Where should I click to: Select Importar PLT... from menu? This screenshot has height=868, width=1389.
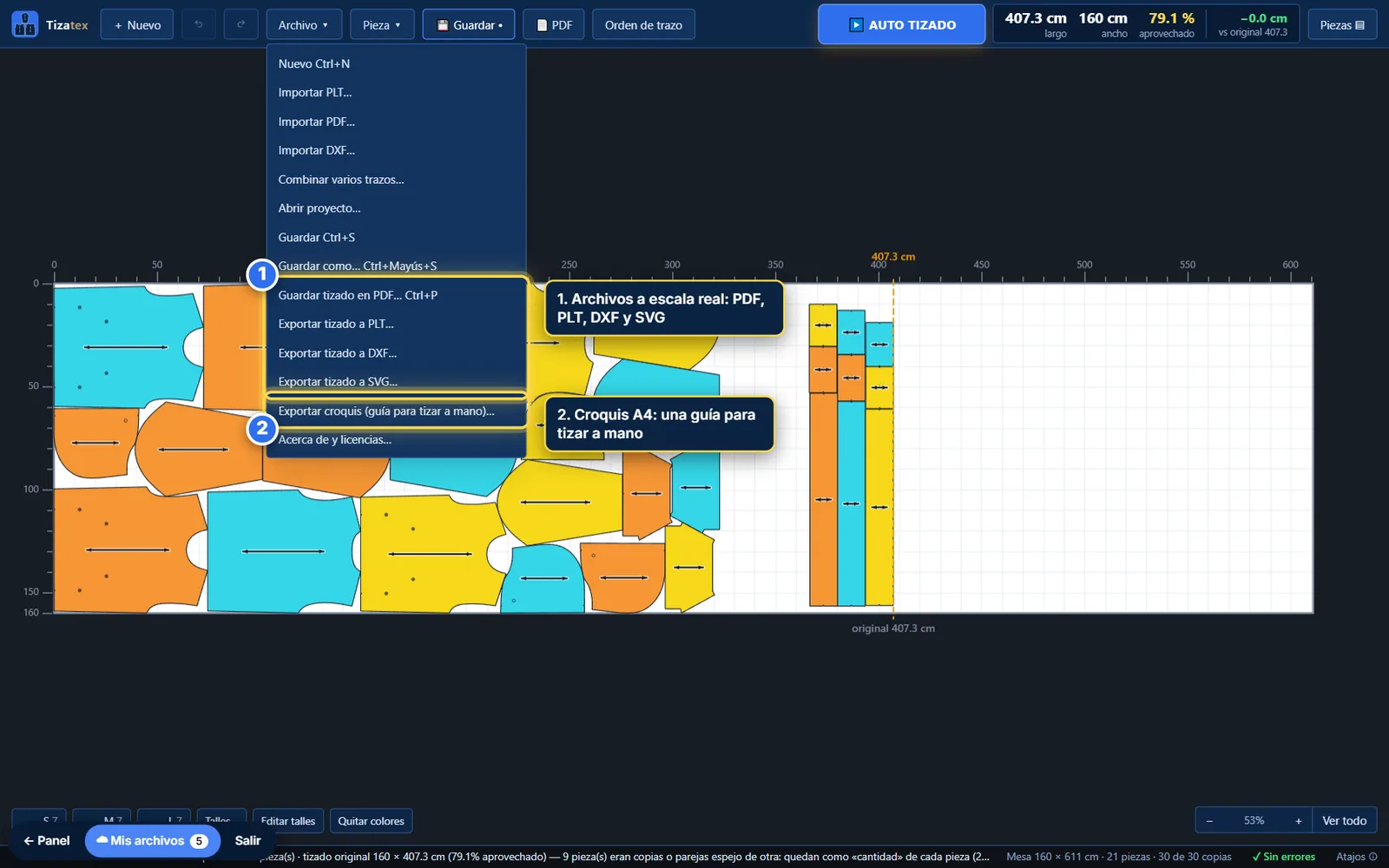point(397,92)
